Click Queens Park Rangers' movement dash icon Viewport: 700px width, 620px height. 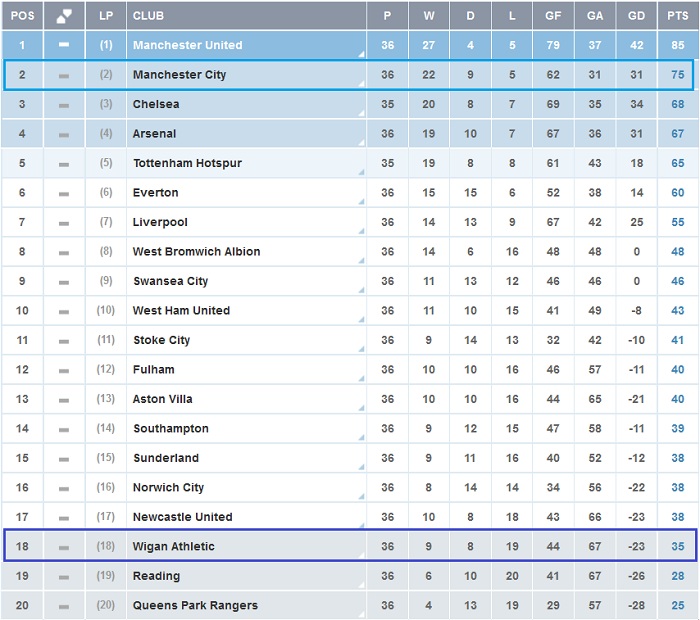[x=64, y=606]
